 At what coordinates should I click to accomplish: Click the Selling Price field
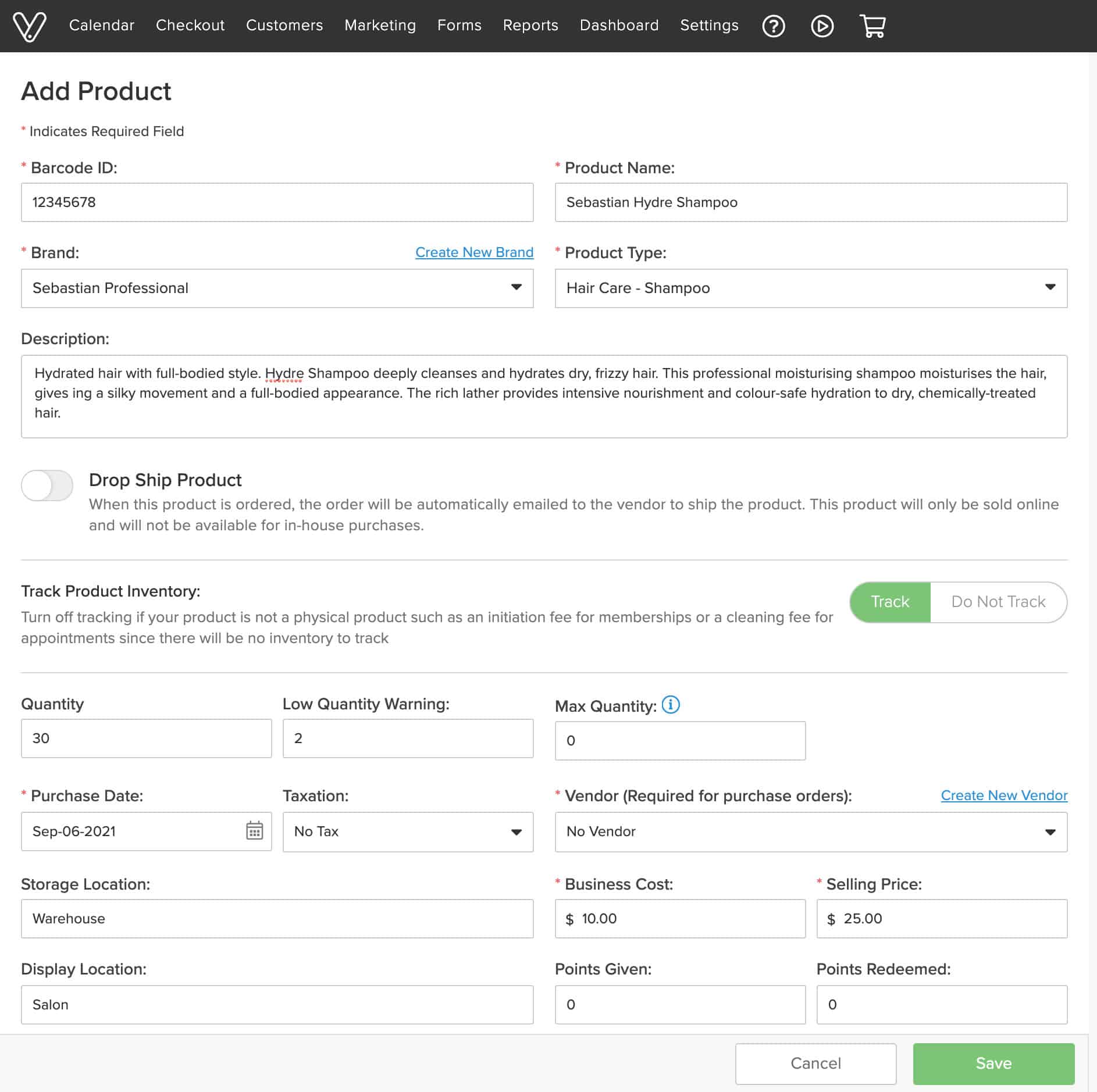(x=942, y=919)
